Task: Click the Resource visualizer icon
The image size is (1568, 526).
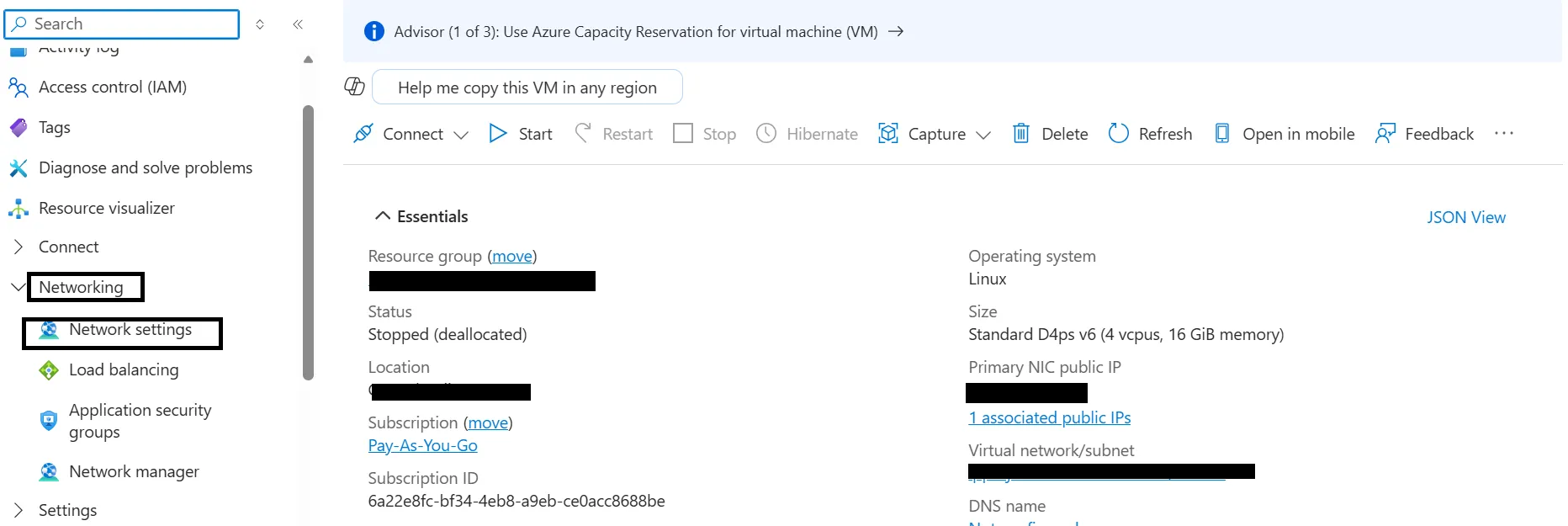Action: pyautogui.click(x=18, y=208)
